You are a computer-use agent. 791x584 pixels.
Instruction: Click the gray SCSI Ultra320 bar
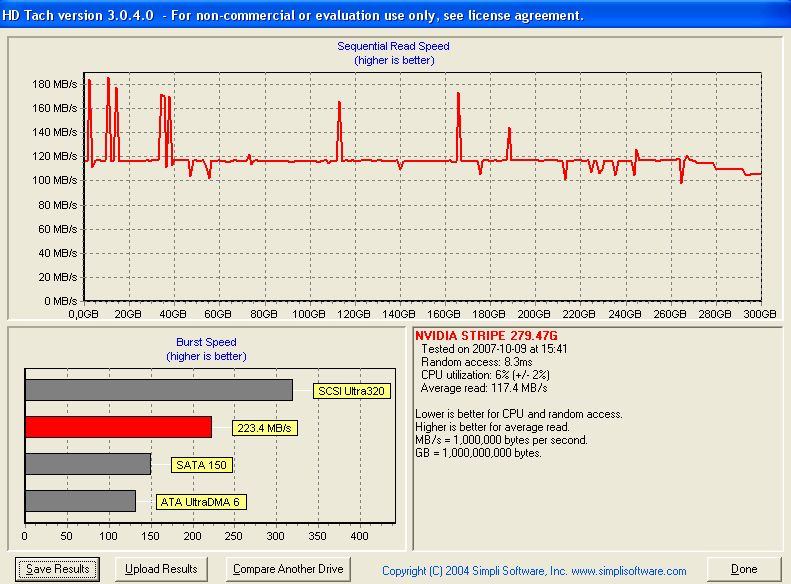pos(159,390)
